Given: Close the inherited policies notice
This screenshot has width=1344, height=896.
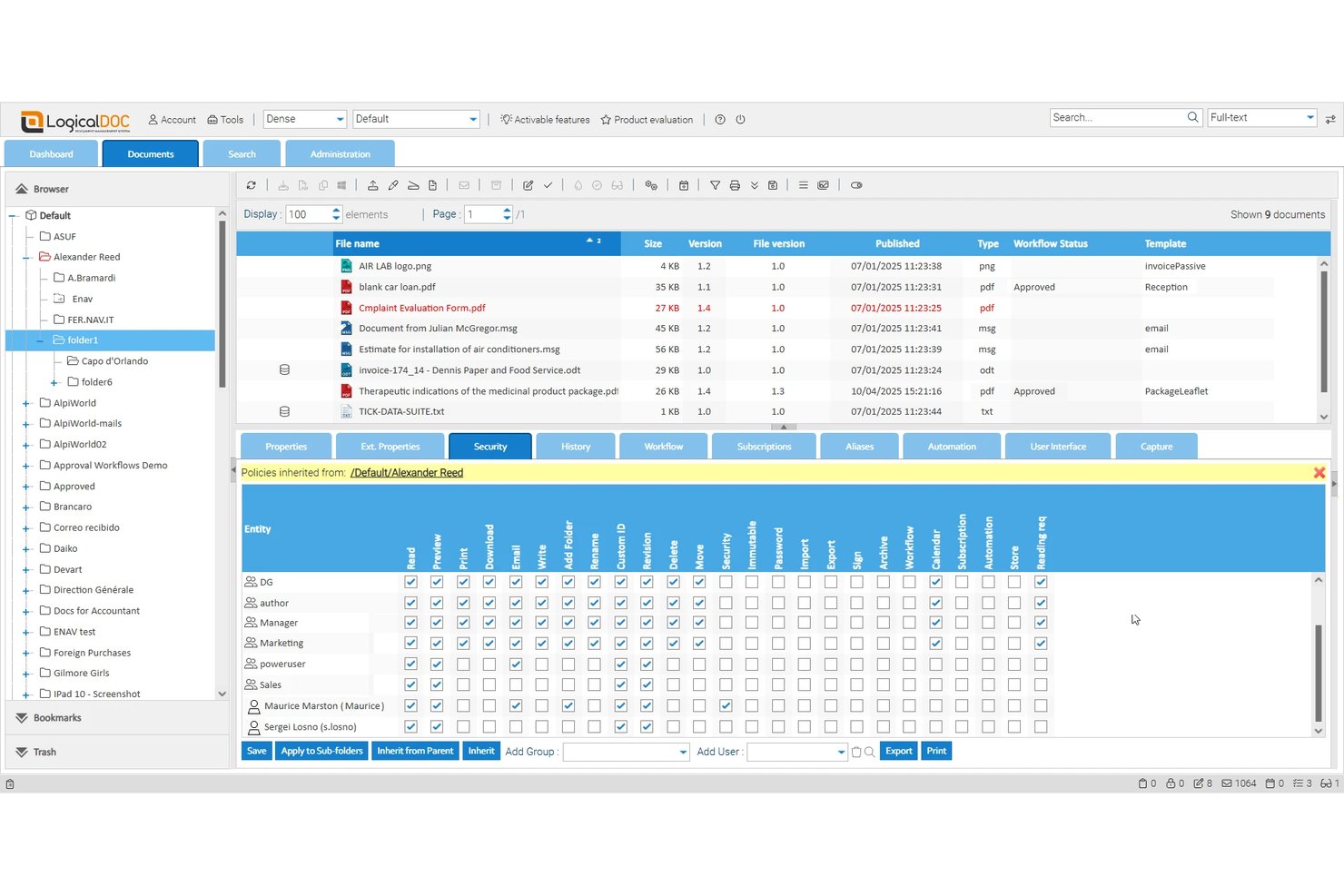Looking at the screenshot, I should (1319, 473).
